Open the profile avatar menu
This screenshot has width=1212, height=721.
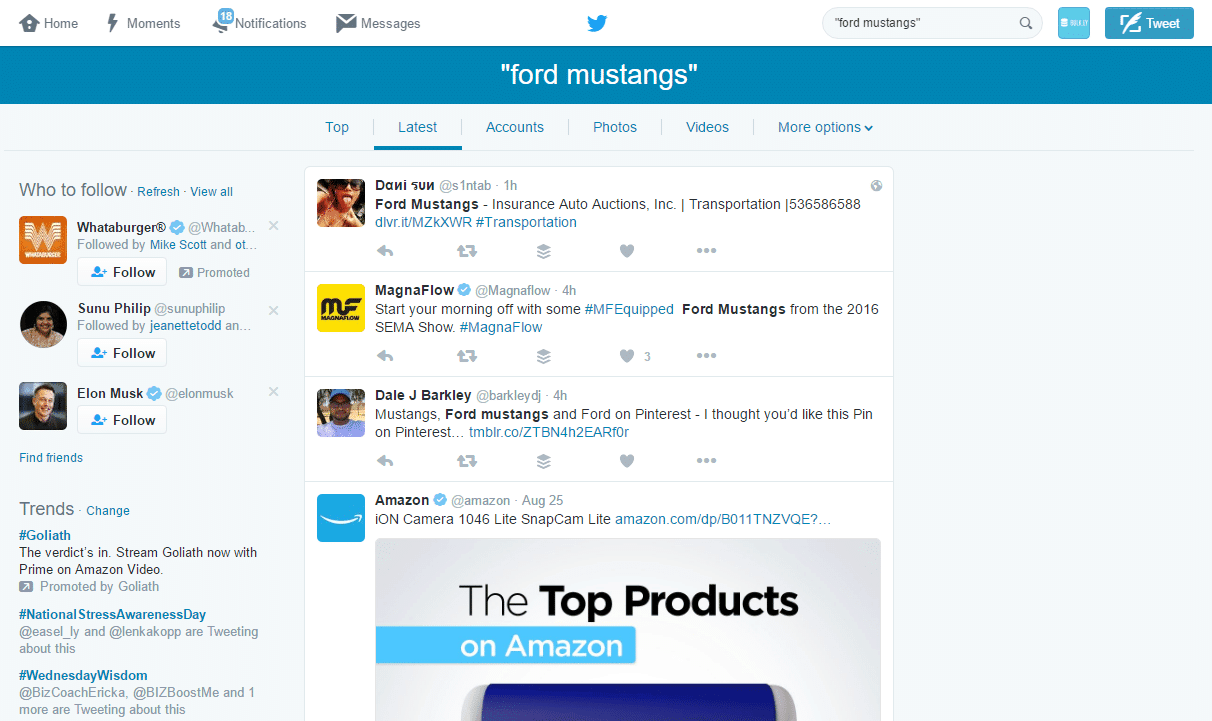[x=1073, y=23]
